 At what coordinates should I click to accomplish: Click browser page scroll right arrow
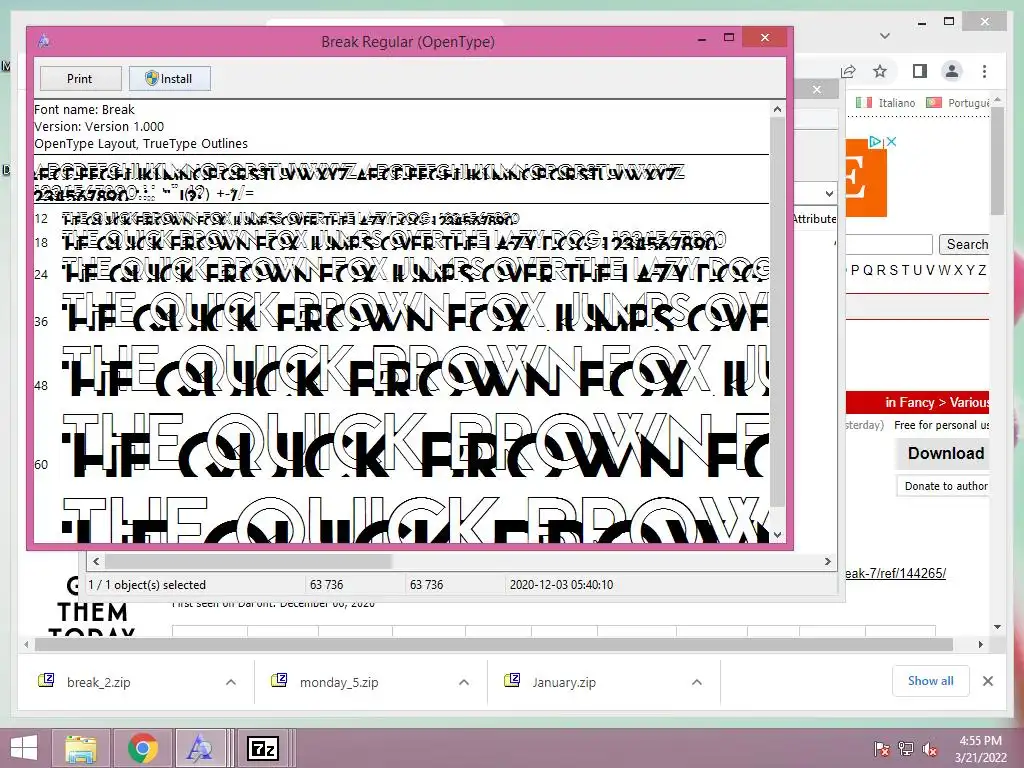pos(980,645)
